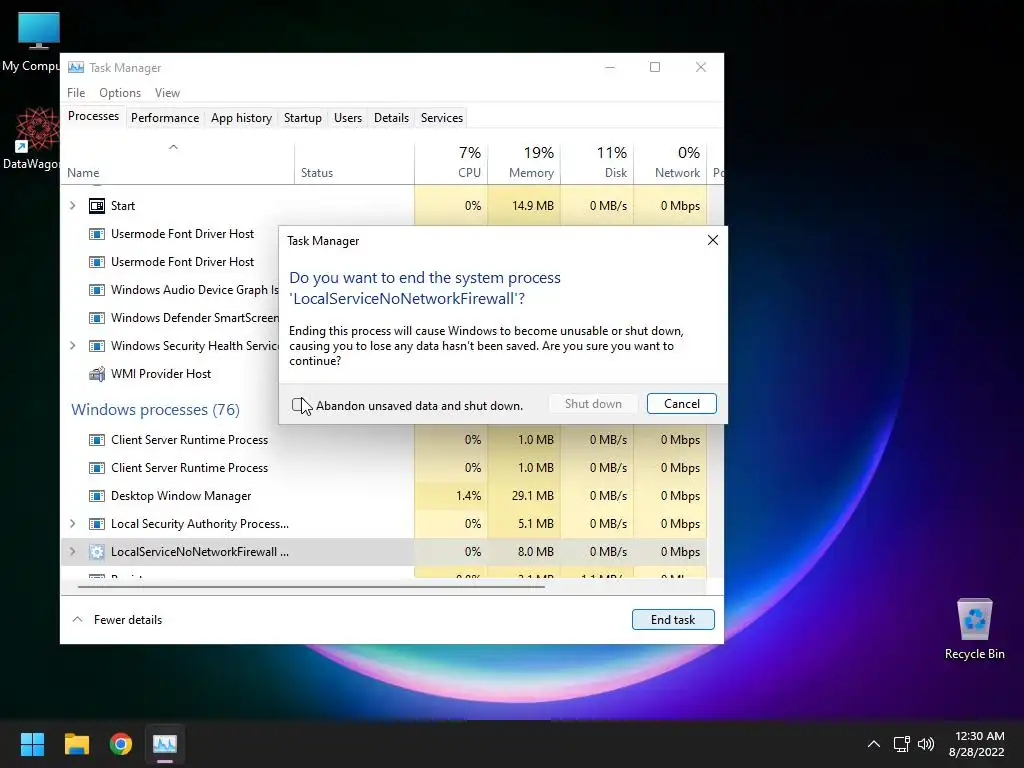
Task: Sort by Disk usage column
Action: click(x=597, y=162)
